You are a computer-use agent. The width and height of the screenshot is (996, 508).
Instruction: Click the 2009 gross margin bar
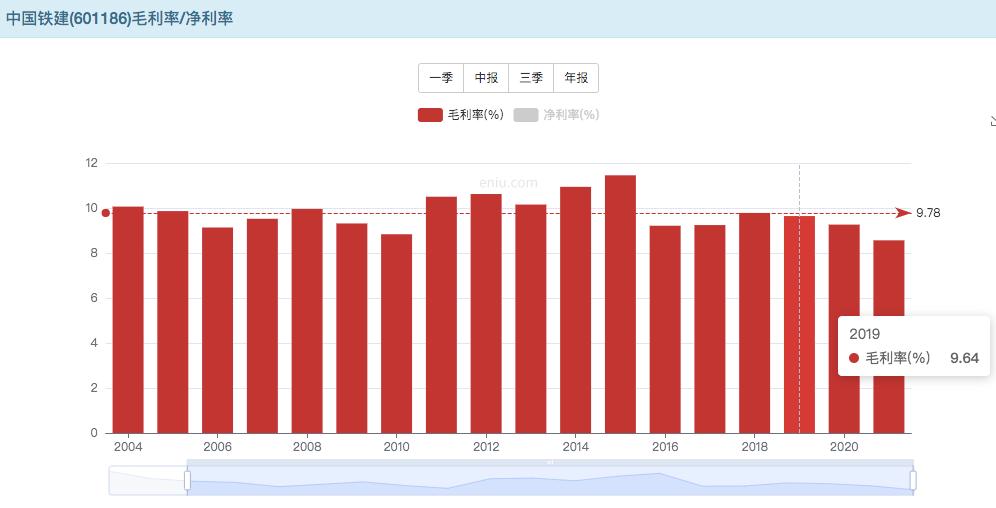pos(352,328)
